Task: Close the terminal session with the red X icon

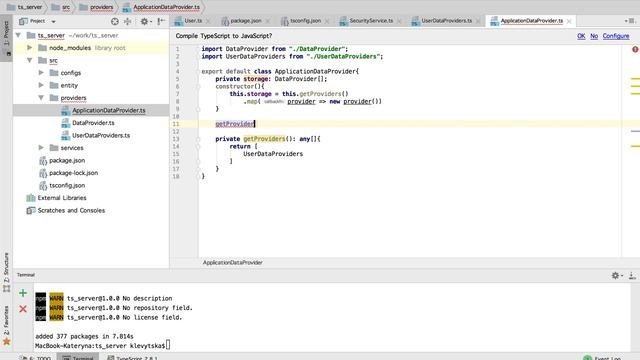Action: 23,309
